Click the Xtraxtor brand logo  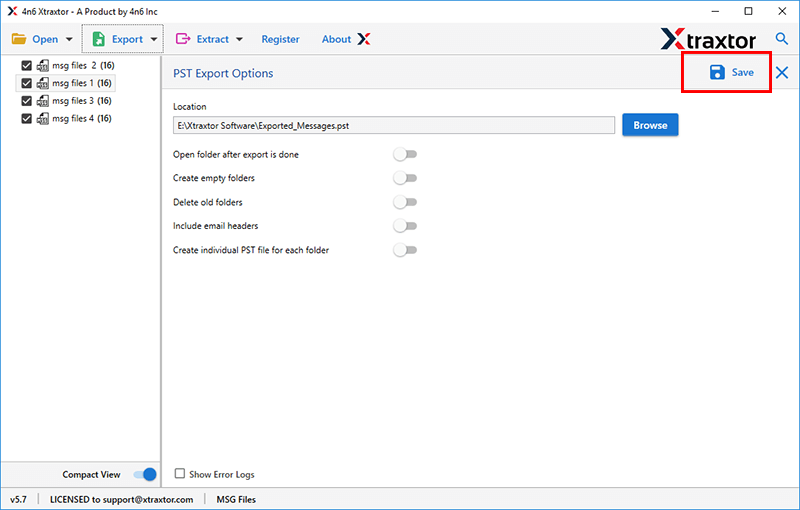[708, 39]
